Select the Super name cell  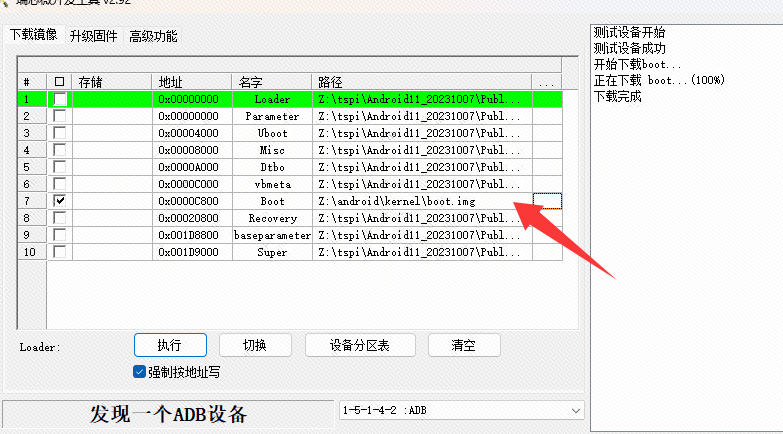pos(272,252)
